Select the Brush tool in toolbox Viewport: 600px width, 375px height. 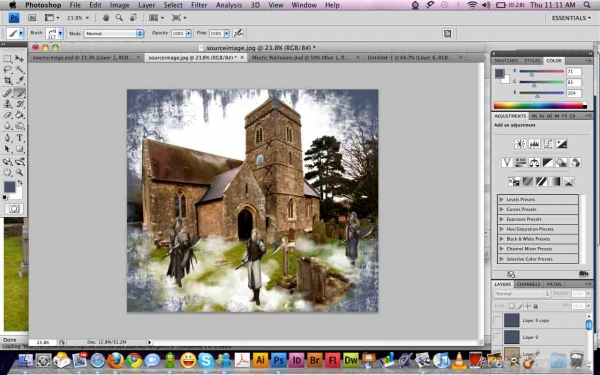pyautogui.click(x=19, y=93)
